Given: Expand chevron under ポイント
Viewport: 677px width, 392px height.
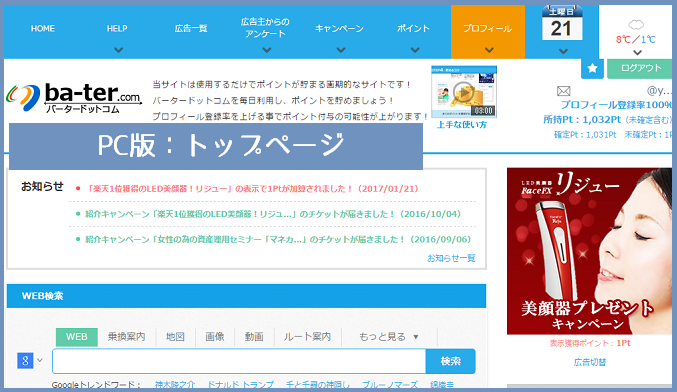Looking at the screenshot, I should coord(415,50).
